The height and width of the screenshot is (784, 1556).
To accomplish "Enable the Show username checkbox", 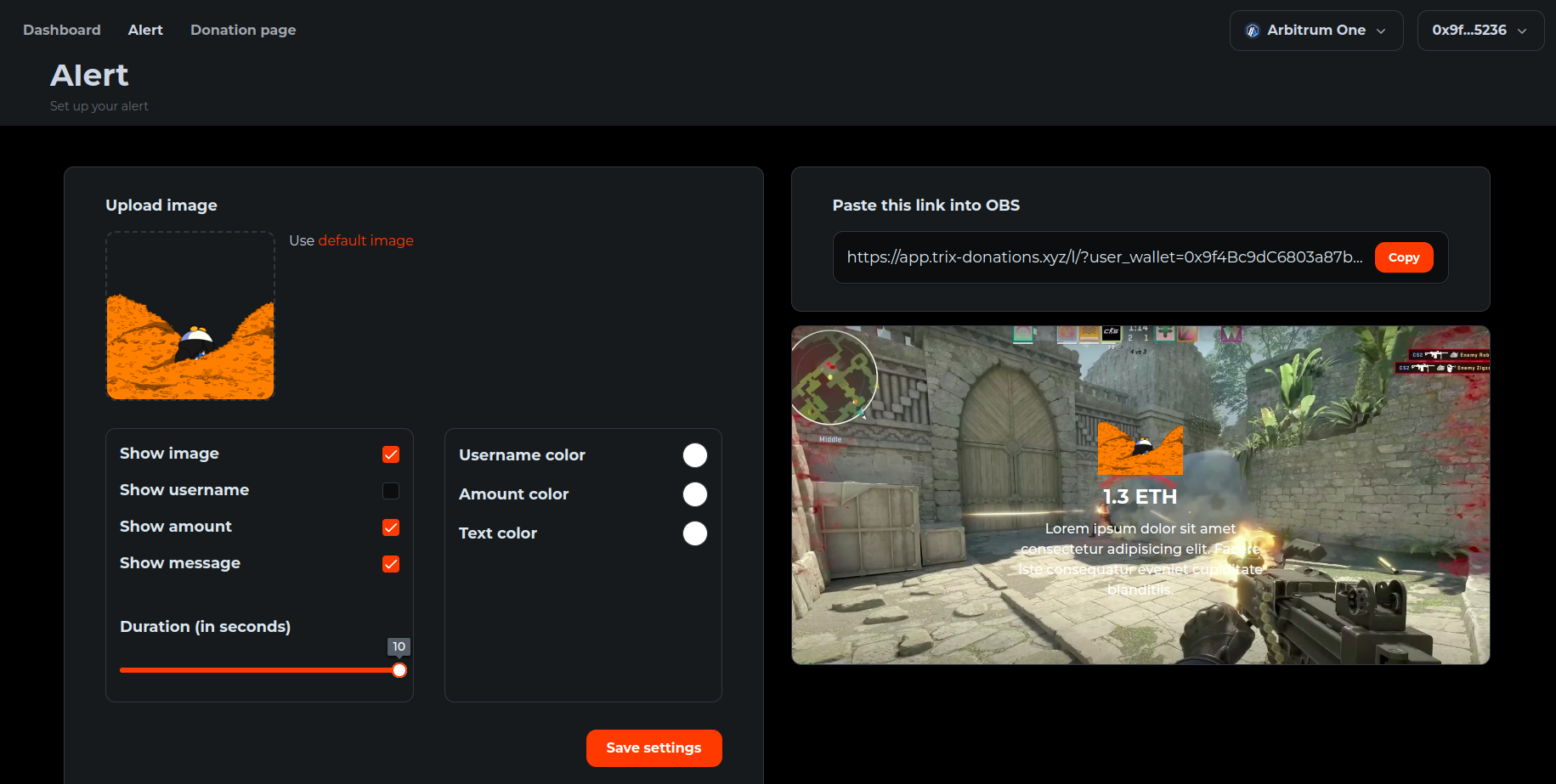I will click(391, 491).
